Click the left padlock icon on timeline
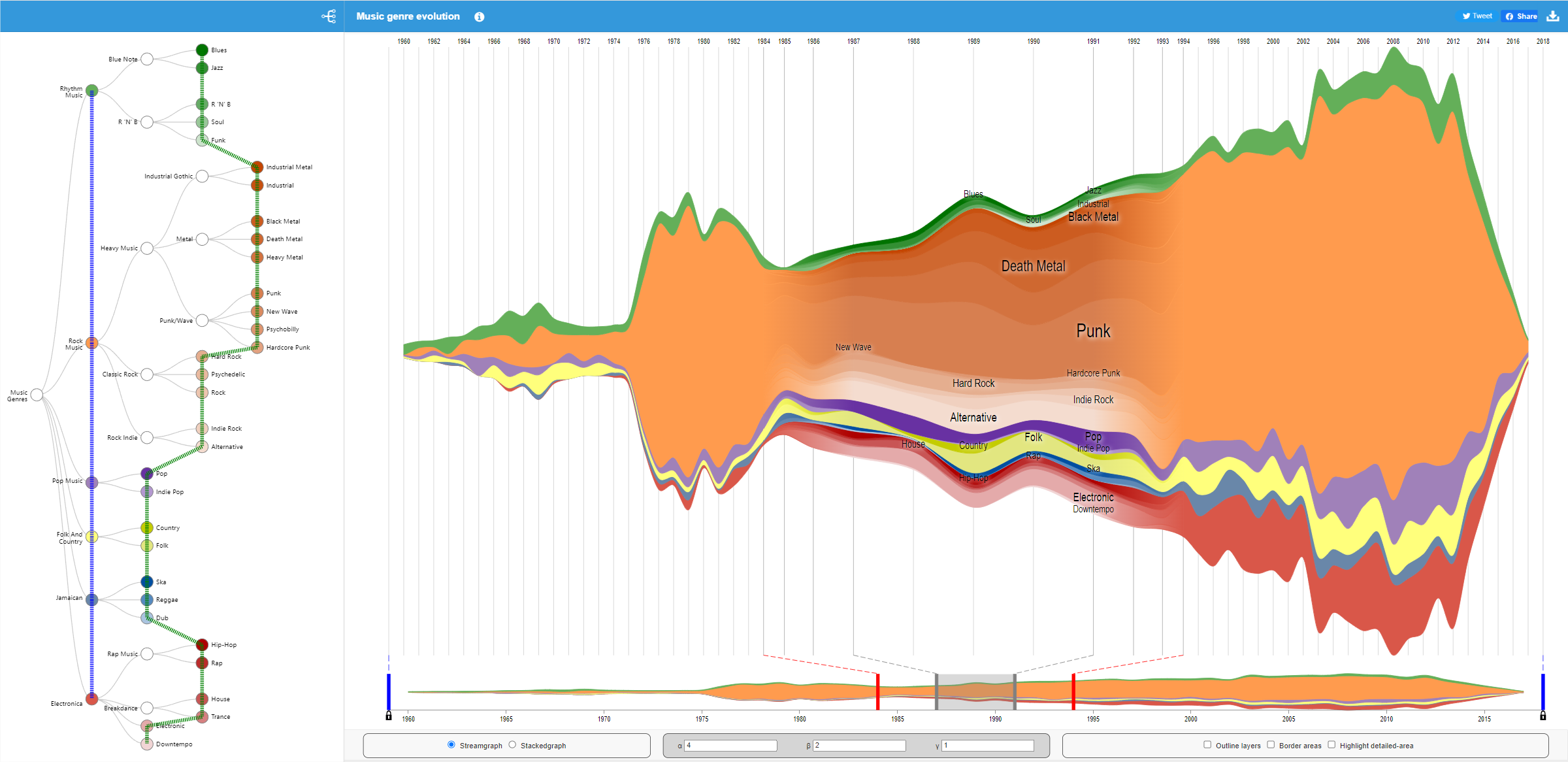Viewport: 1568px width, 762px height. [389, 716]
